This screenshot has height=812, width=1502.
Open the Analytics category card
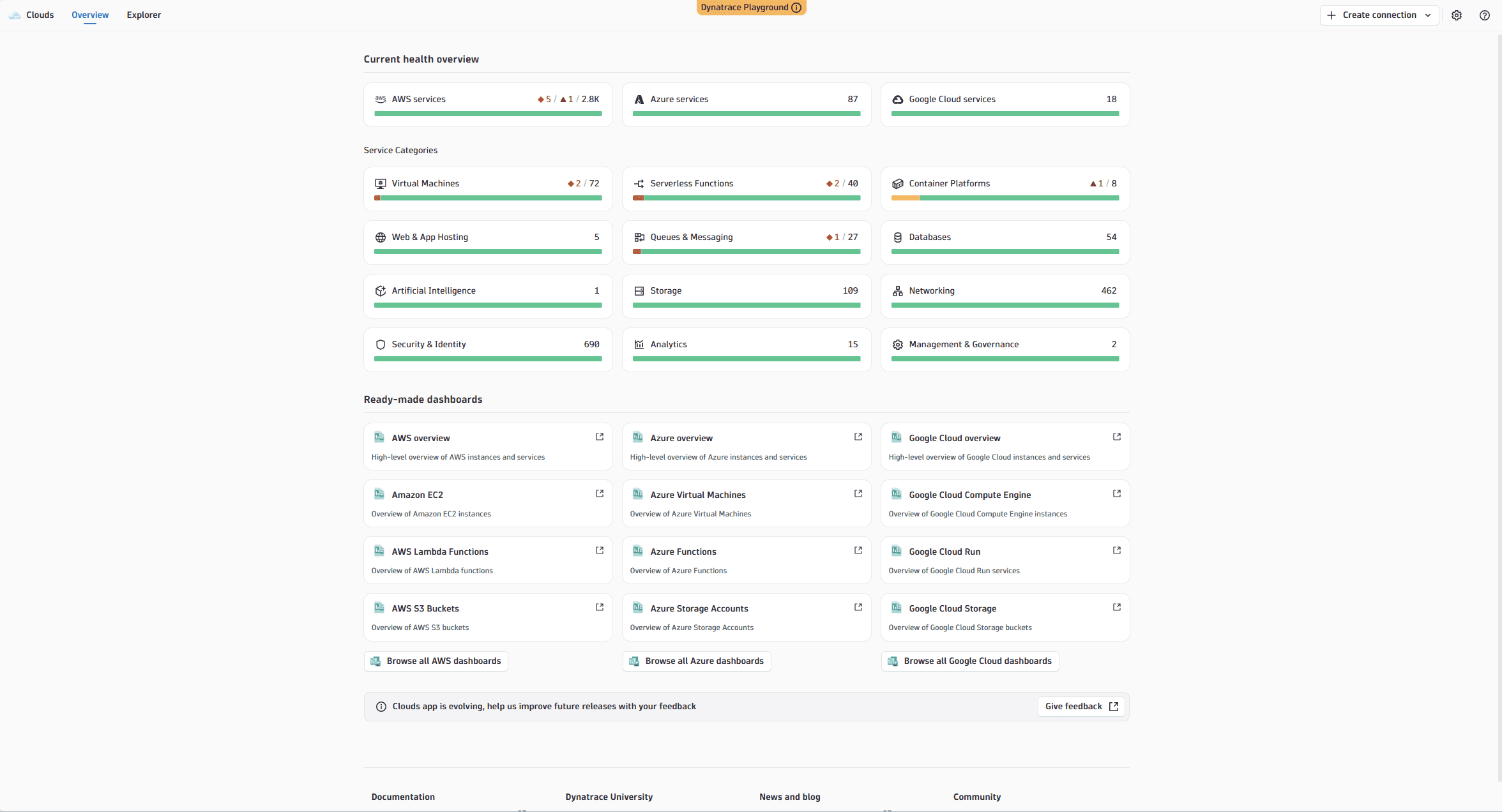pos(747,350)
